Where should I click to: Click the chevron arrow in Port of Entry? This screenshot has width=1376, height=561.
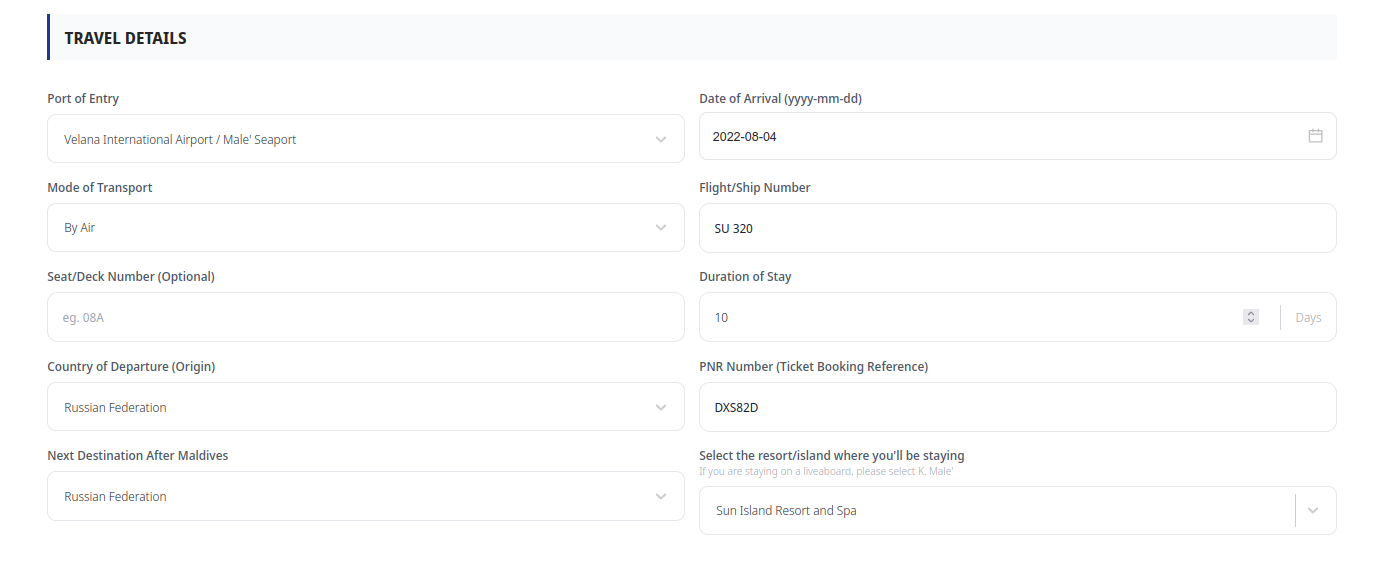click(661, 140)
